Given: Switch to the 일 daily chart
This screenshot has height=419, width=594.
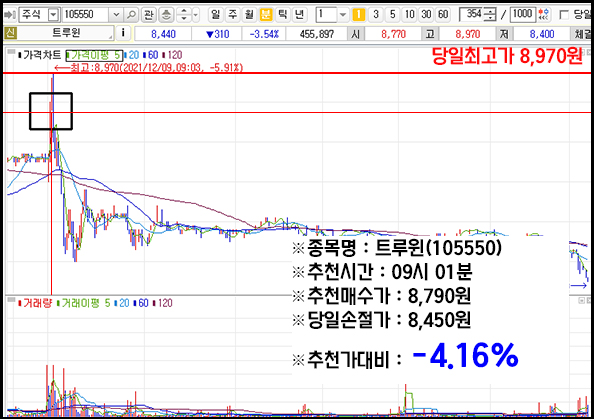Looking at the screenshot, I should pyautogui.click(x=215, y=15).
